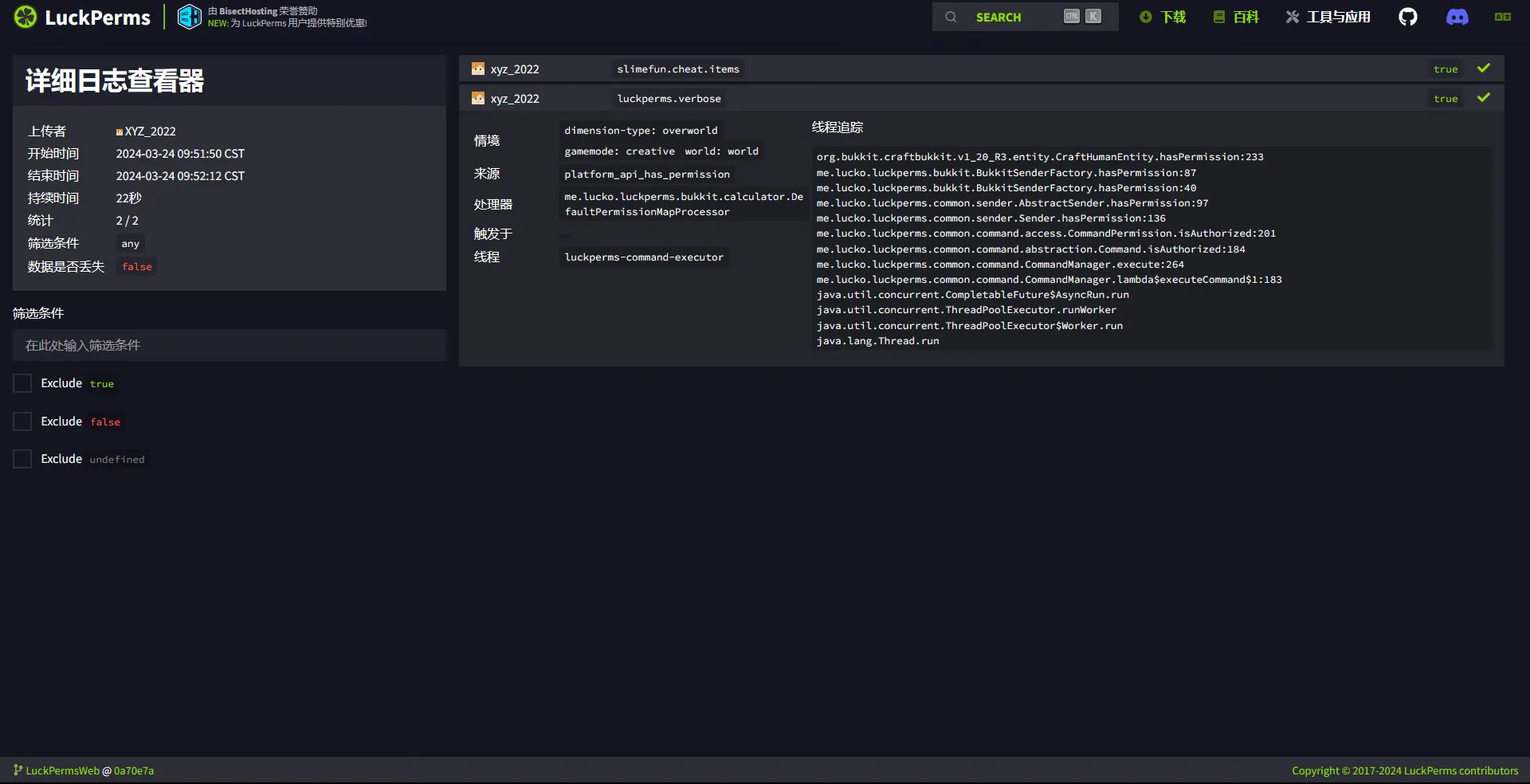Toggle the Exclude undefined checkbox
The height and width of the screenshot is (784, 1530).
click(22, 459)
